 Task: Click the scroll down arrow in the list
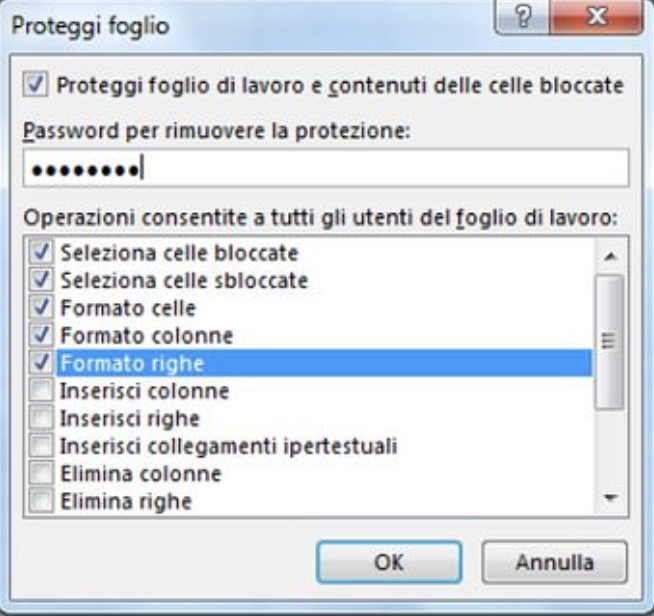[x=611, y=497]
